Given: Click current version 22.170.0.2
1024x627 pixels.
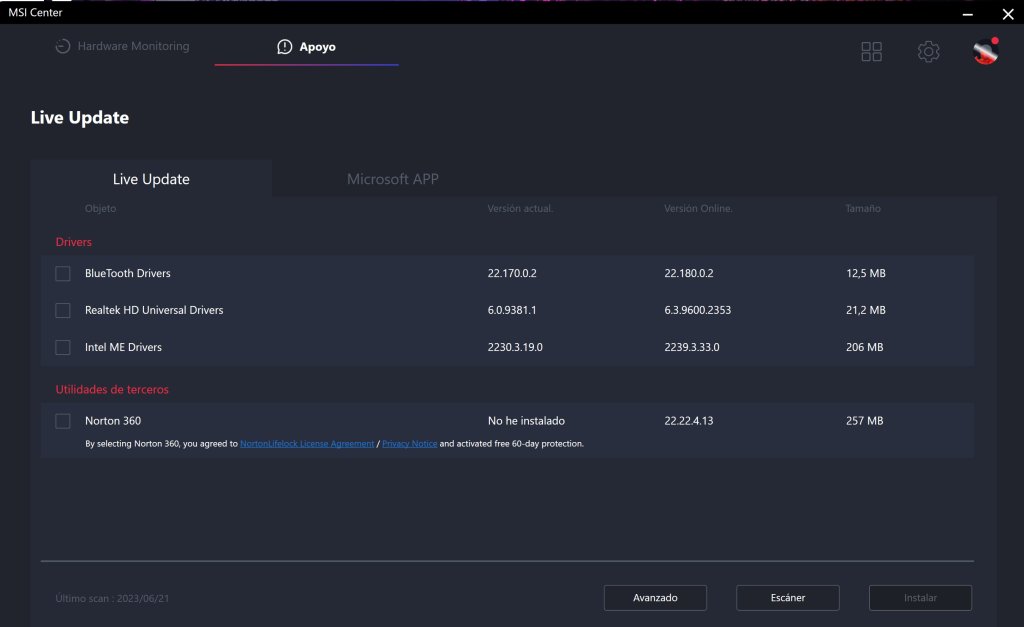Looking at the screenshot, I should click(512, 274).
